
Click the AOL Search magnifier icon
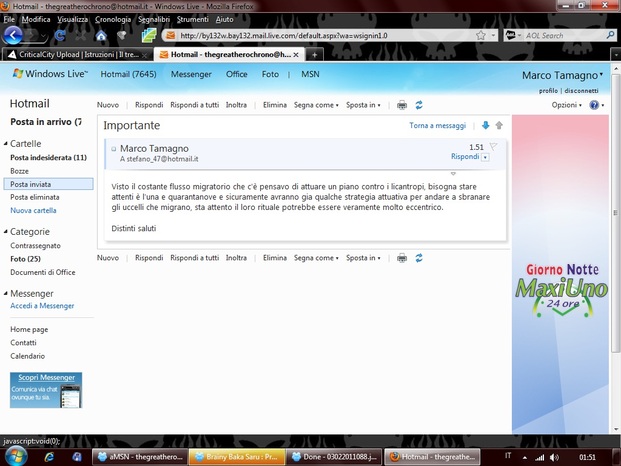click(x=610, y=35)
